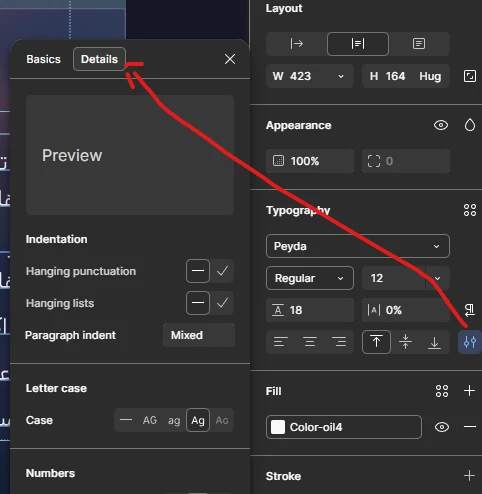Select auto width text resizing icon

click(x=296, y=44)
